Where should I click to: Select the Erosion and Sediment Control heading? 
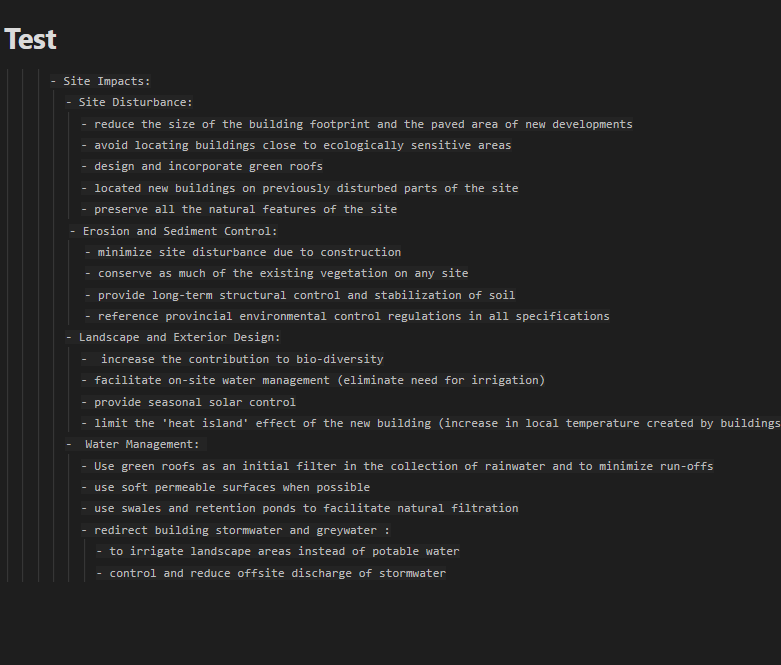coord(173,231)
